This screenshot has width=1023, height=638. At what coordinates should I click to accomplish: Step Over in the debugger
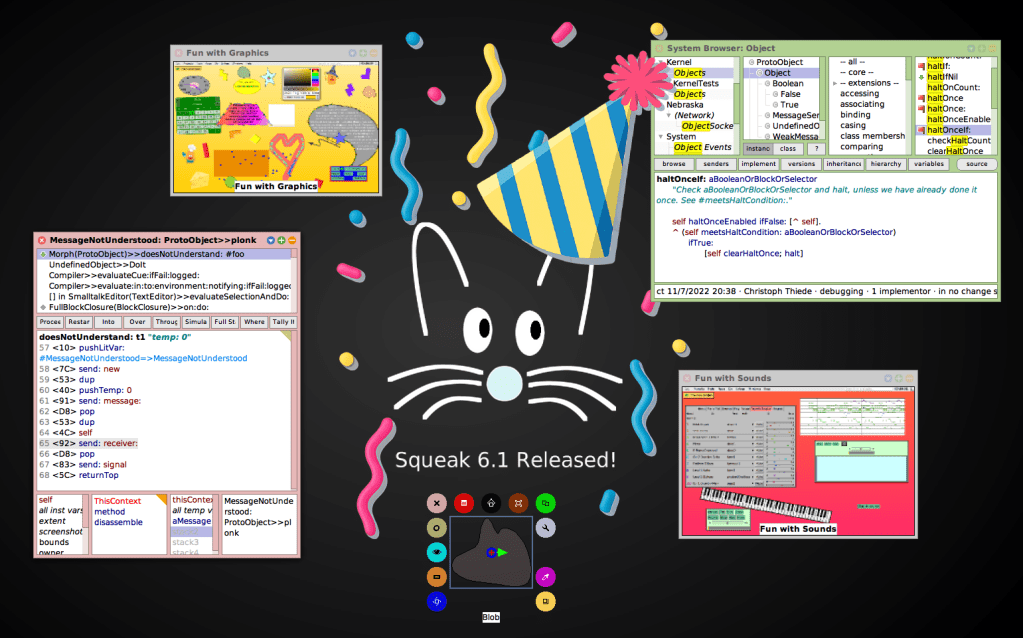pyautogui.click(x=137, y=322)
